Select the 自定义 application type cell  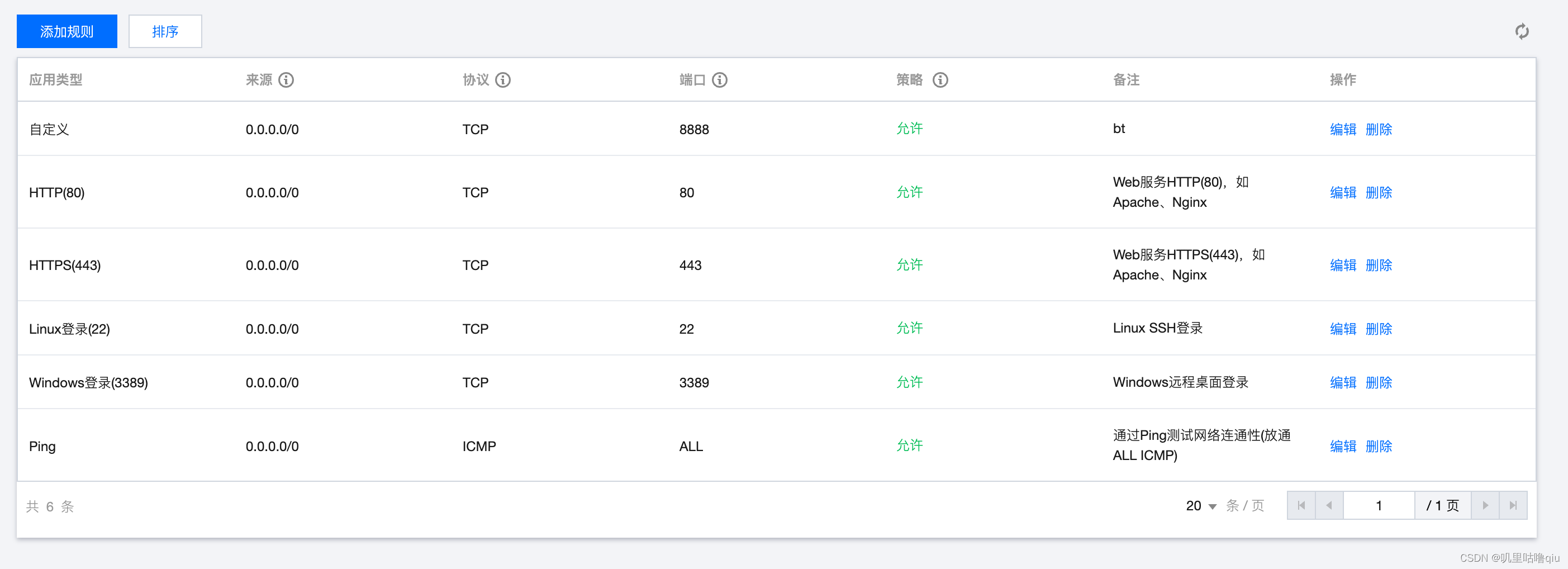click(49, 129)
